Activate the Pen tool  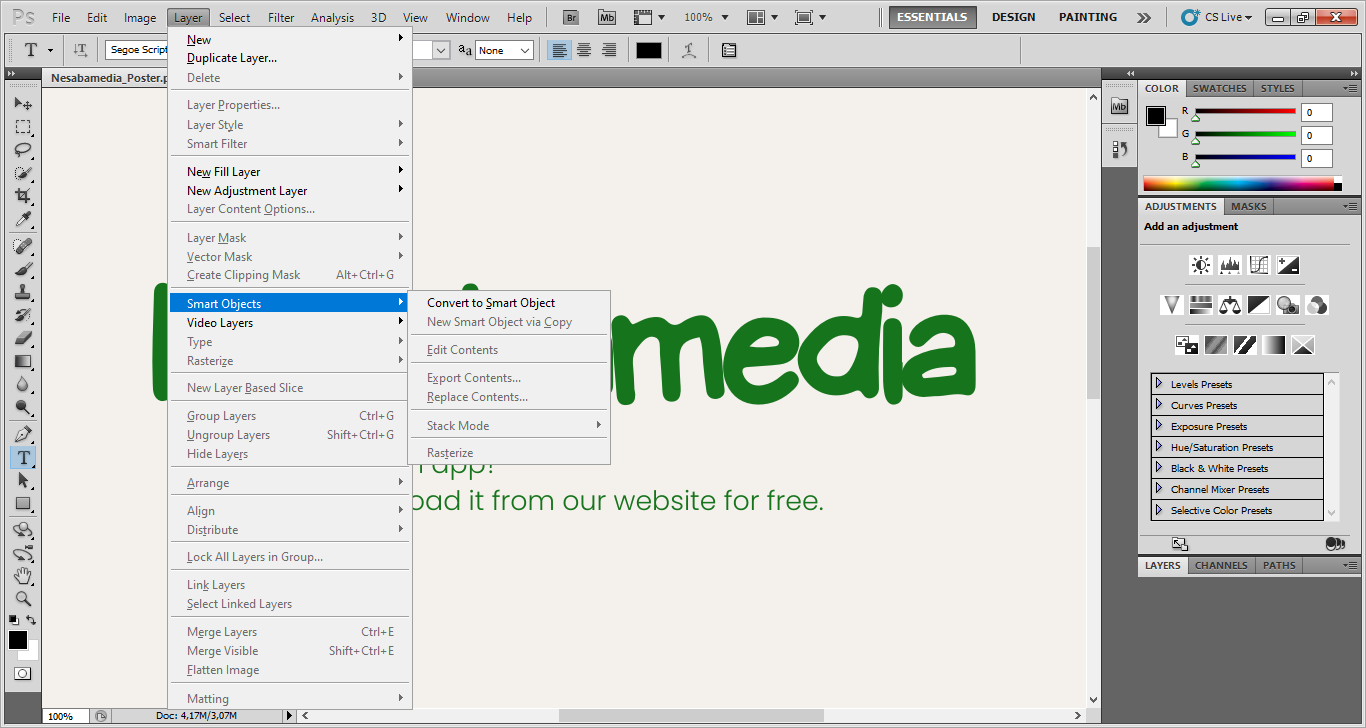click(22, 434)
